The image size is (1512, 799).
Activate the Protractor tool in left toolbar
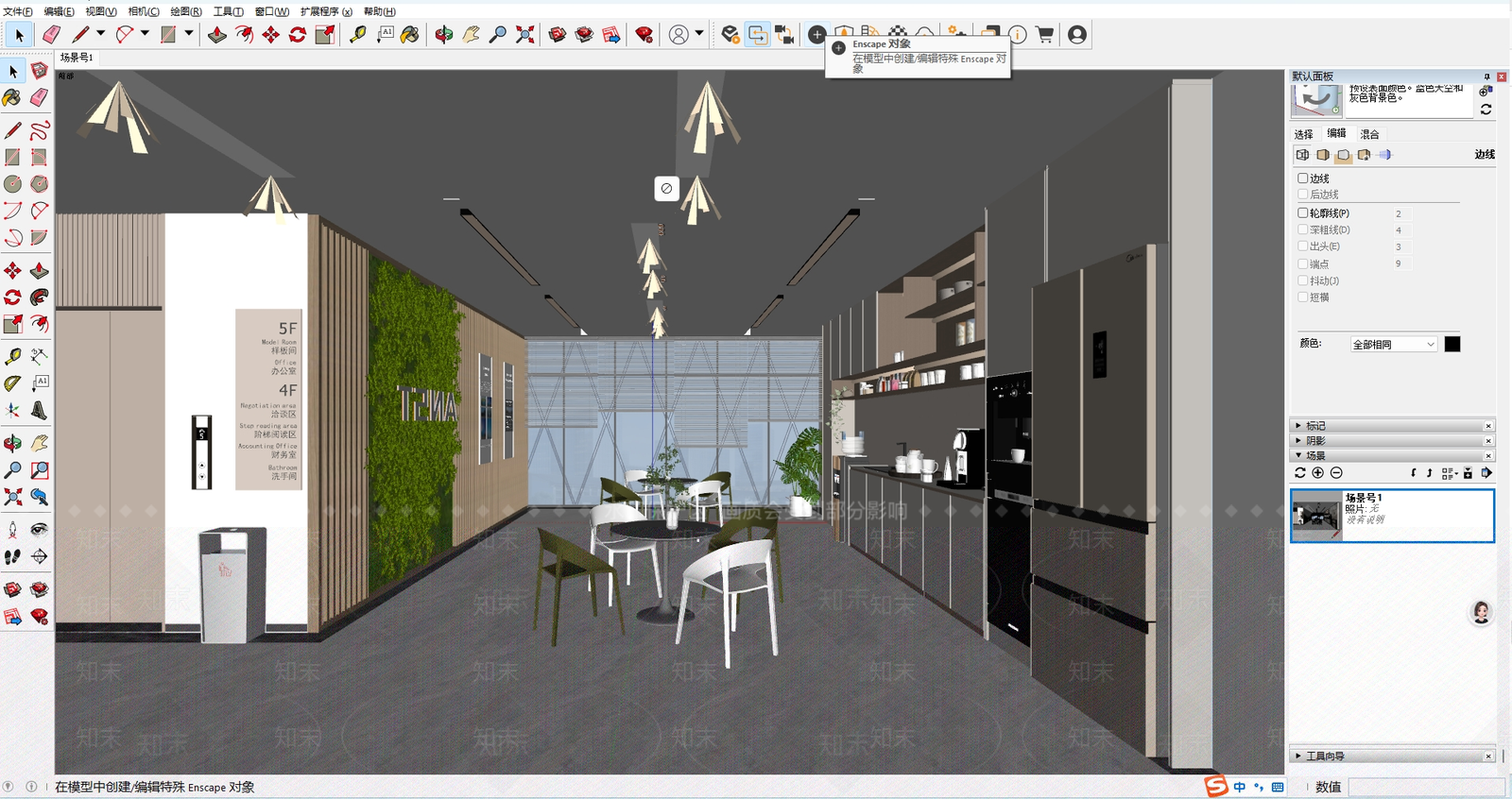(x=12, y=383)
